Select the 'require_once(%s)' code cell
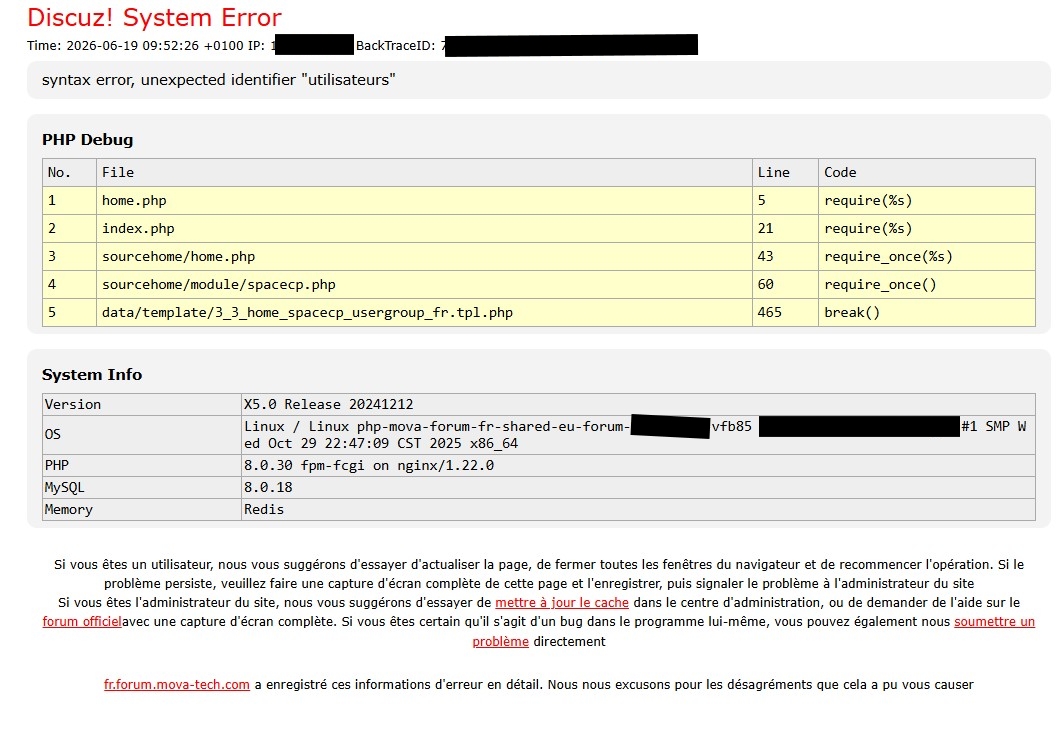This screenshot has width=1058, height=732. pyautogui.click(x=927, y=256)
